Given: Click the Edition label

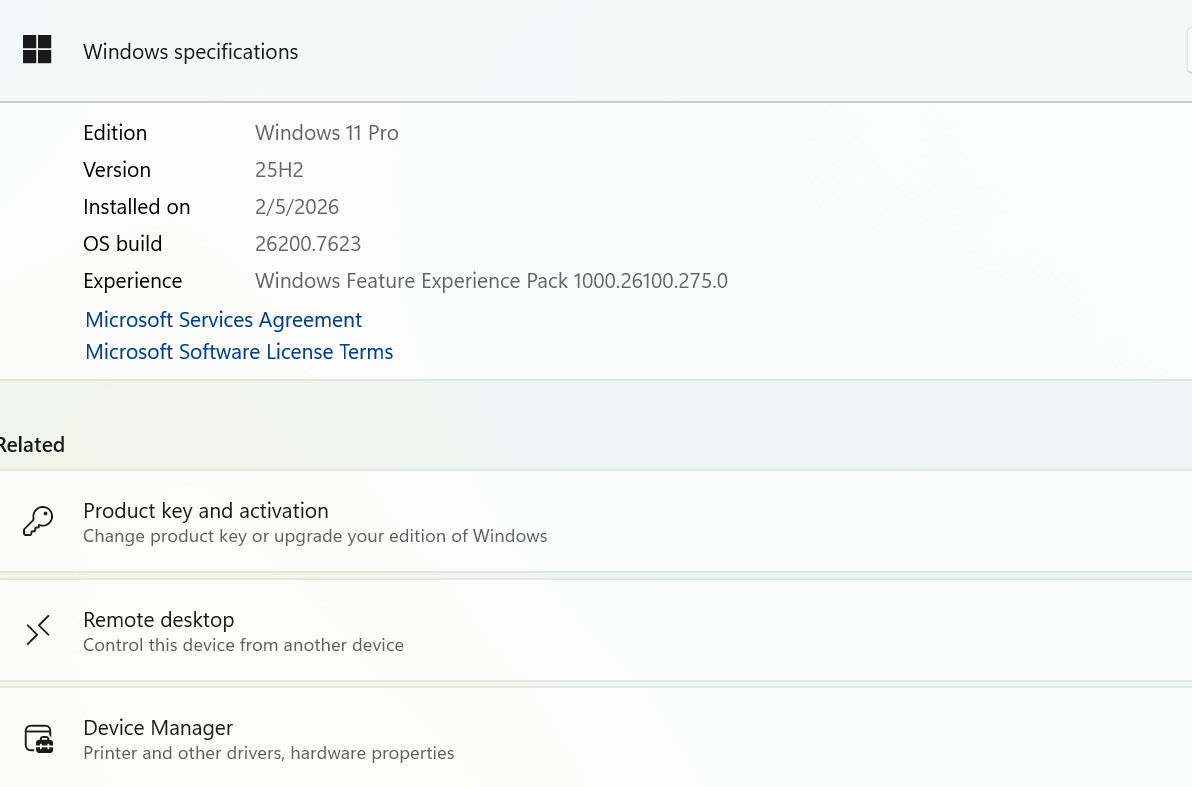Looking at the screenshot, I should coord(115,133).
